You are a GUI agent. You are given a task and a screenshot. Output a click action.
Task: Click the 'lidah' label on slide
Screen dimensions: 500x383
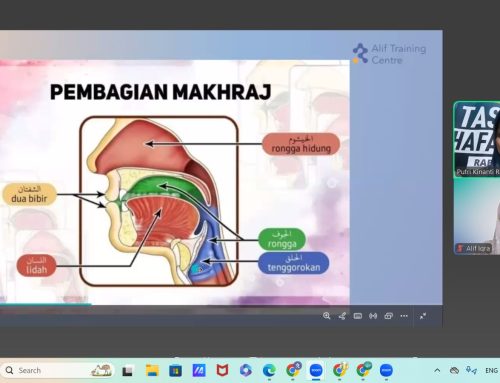pyautogui.click(x=36, y=265)
